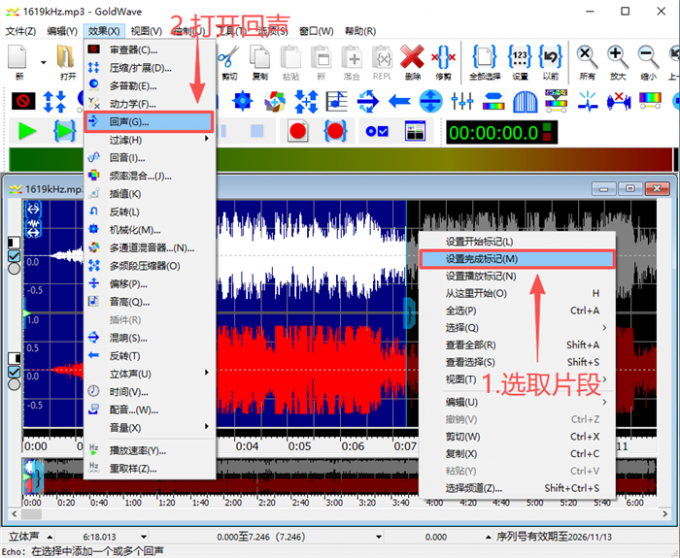Viewport: 680px width, 558px height.
Task: Choose Select All (P) context item
Action: point(517,310)
